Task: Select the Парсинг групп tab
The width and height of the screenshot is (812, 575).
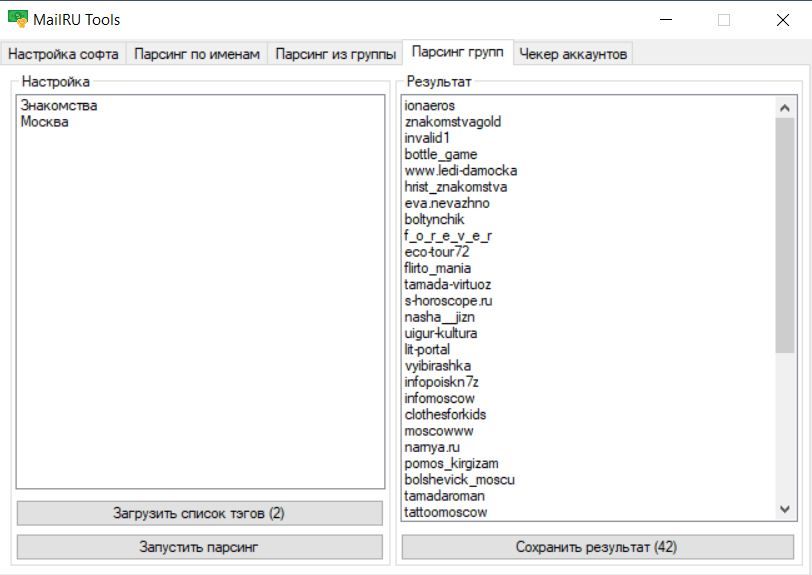Action: point(457,53)
